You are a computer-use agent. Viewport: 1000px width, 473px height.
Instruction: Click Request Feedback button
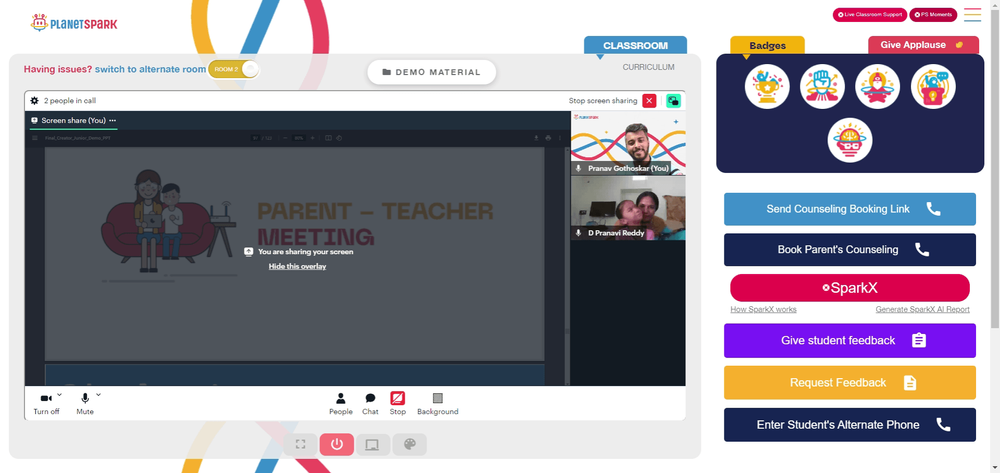point(849,382)
